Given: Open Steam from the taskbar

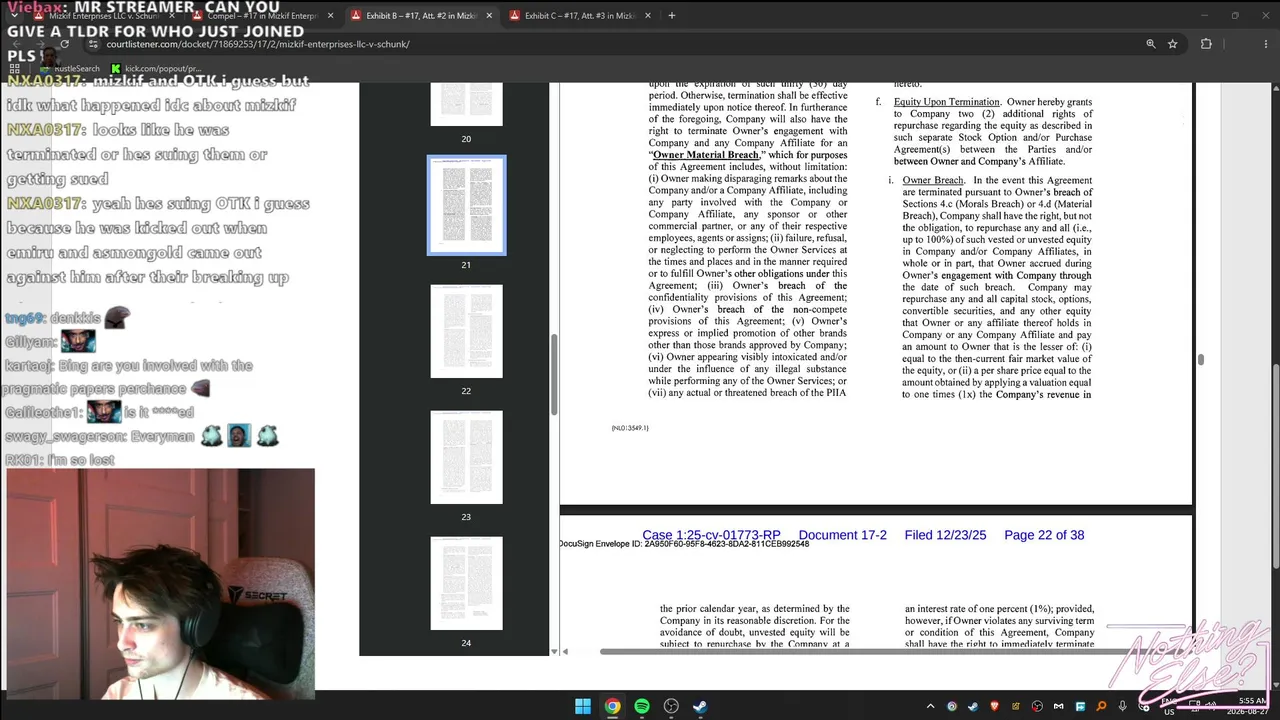Looking at the screenshot, I should click(701, 706).
